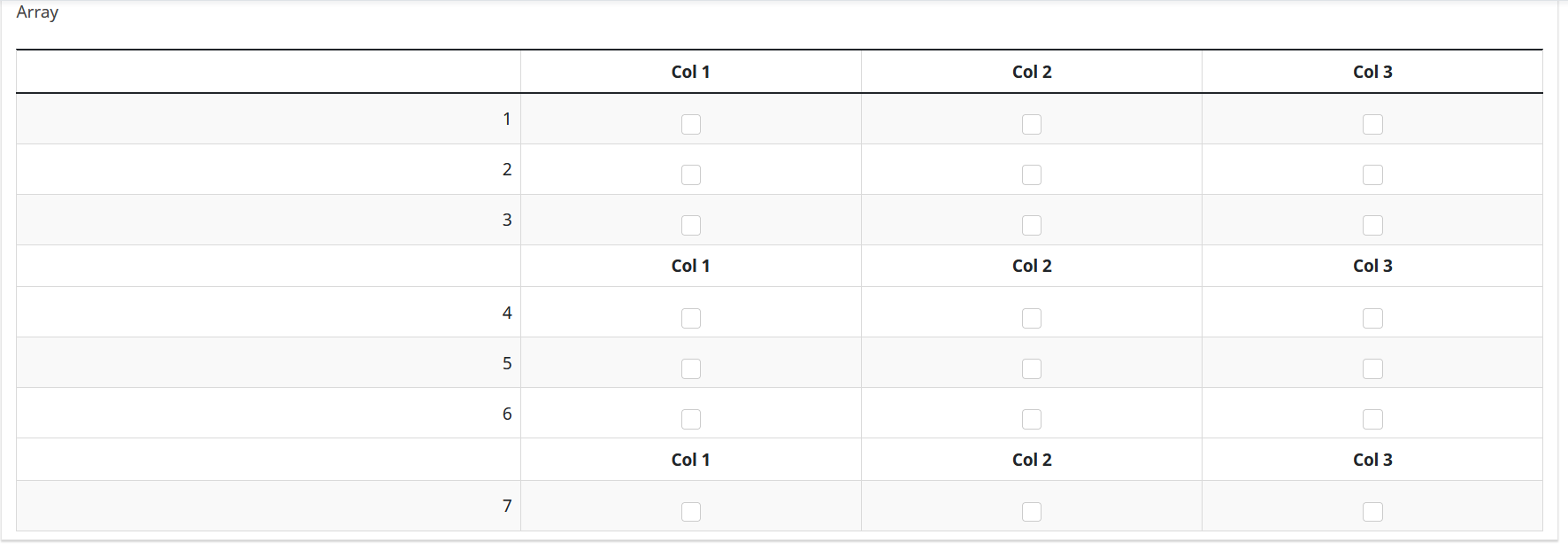Click the Array question title
Screen dimensions: 1568x550
click(37, 12)
